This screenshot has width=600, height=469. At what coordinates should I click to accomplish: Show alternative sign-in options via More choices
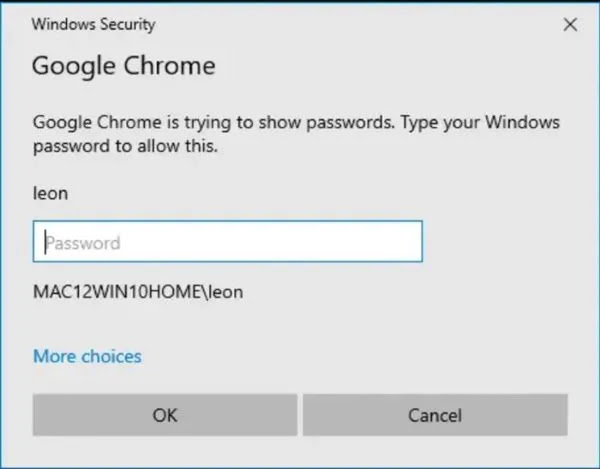pyautogui.click(x=87, y=356)
